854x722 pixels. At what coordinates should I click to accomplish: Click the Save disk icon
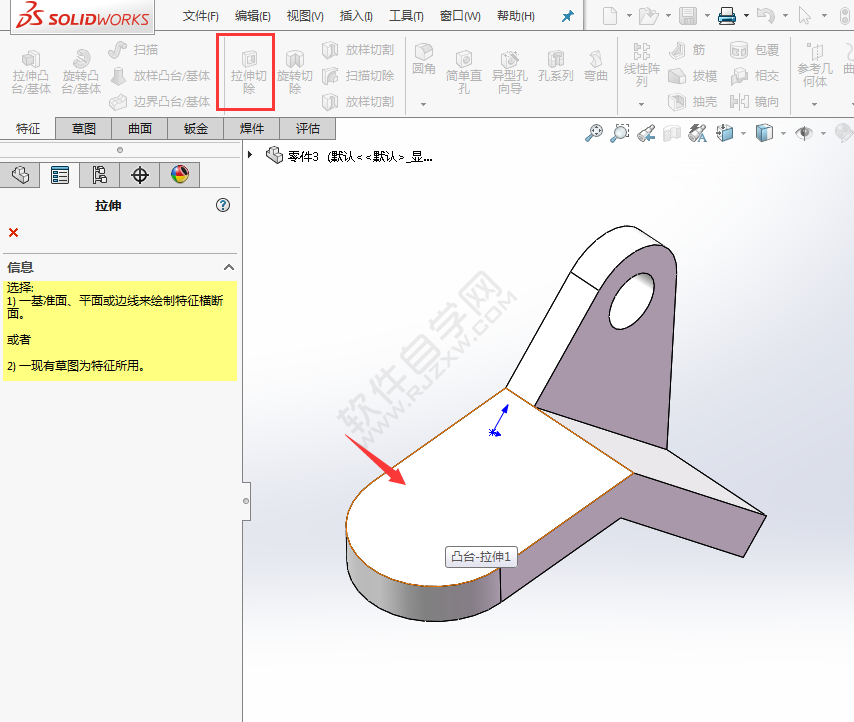[688, 16]
